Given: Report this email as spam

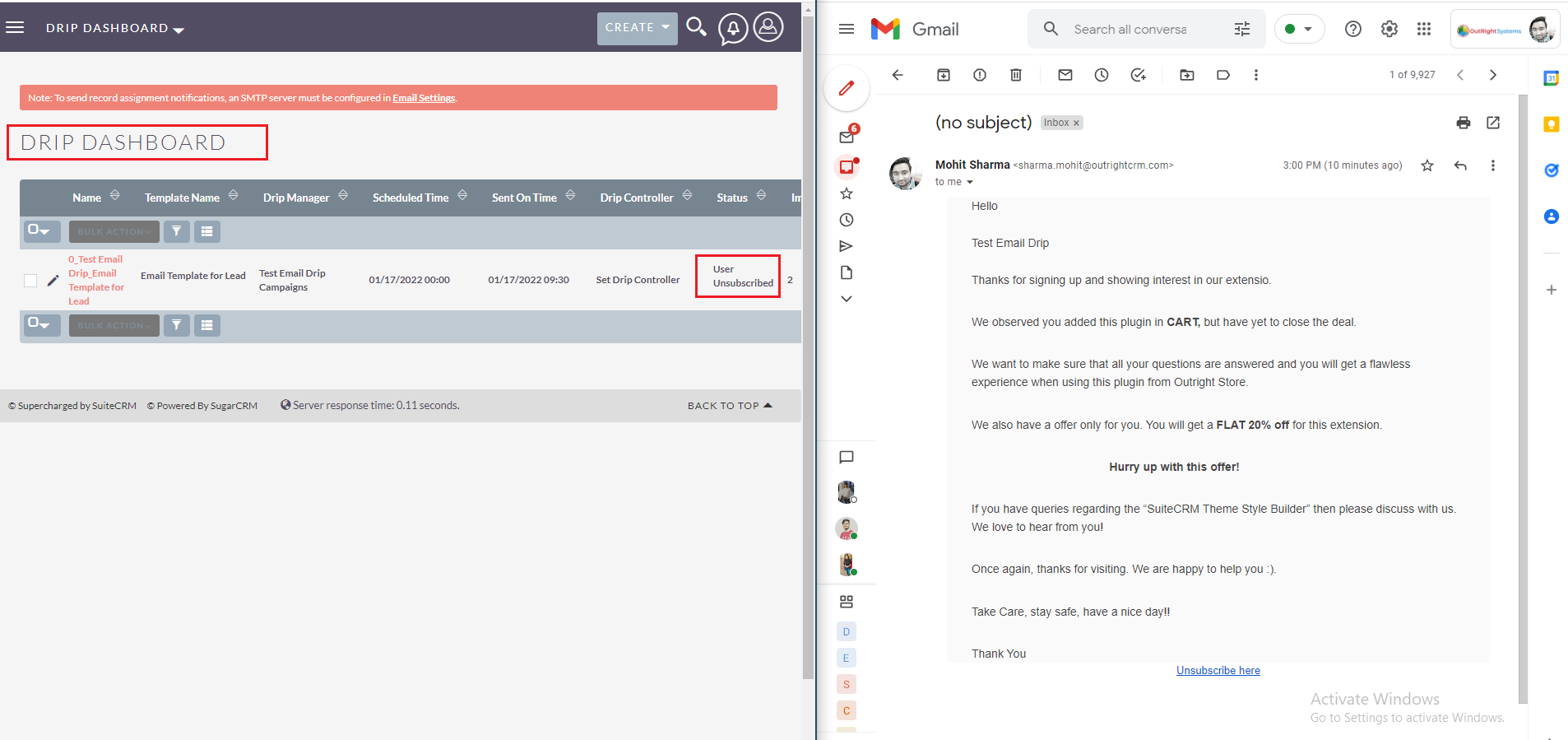Looking at the screenshot, I should [980, 75].
